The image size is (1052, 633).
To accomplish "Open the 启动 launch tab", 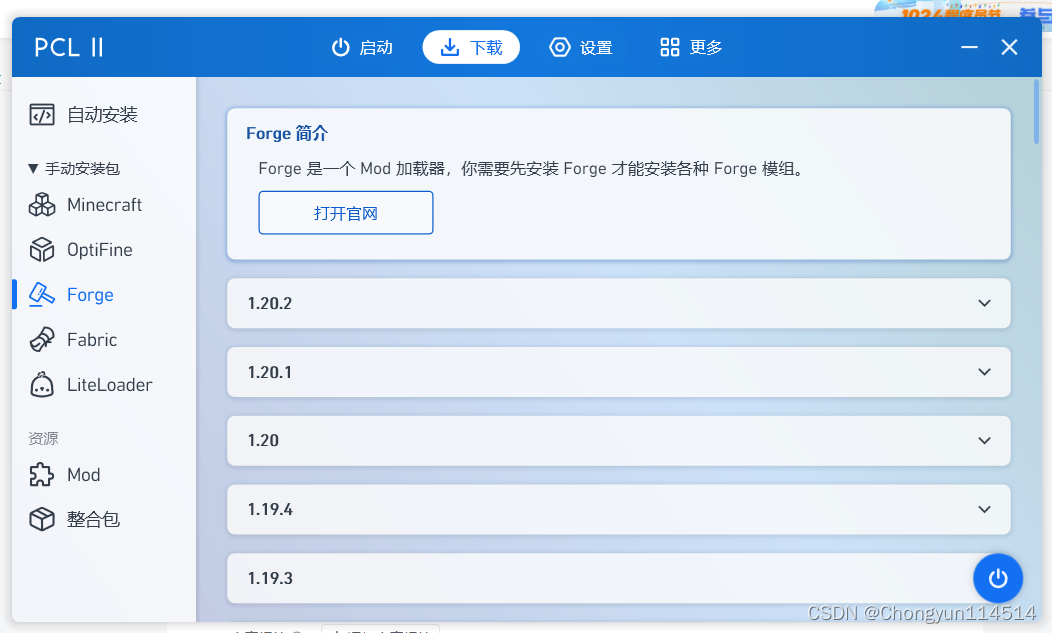I will (x=362, y=48).
